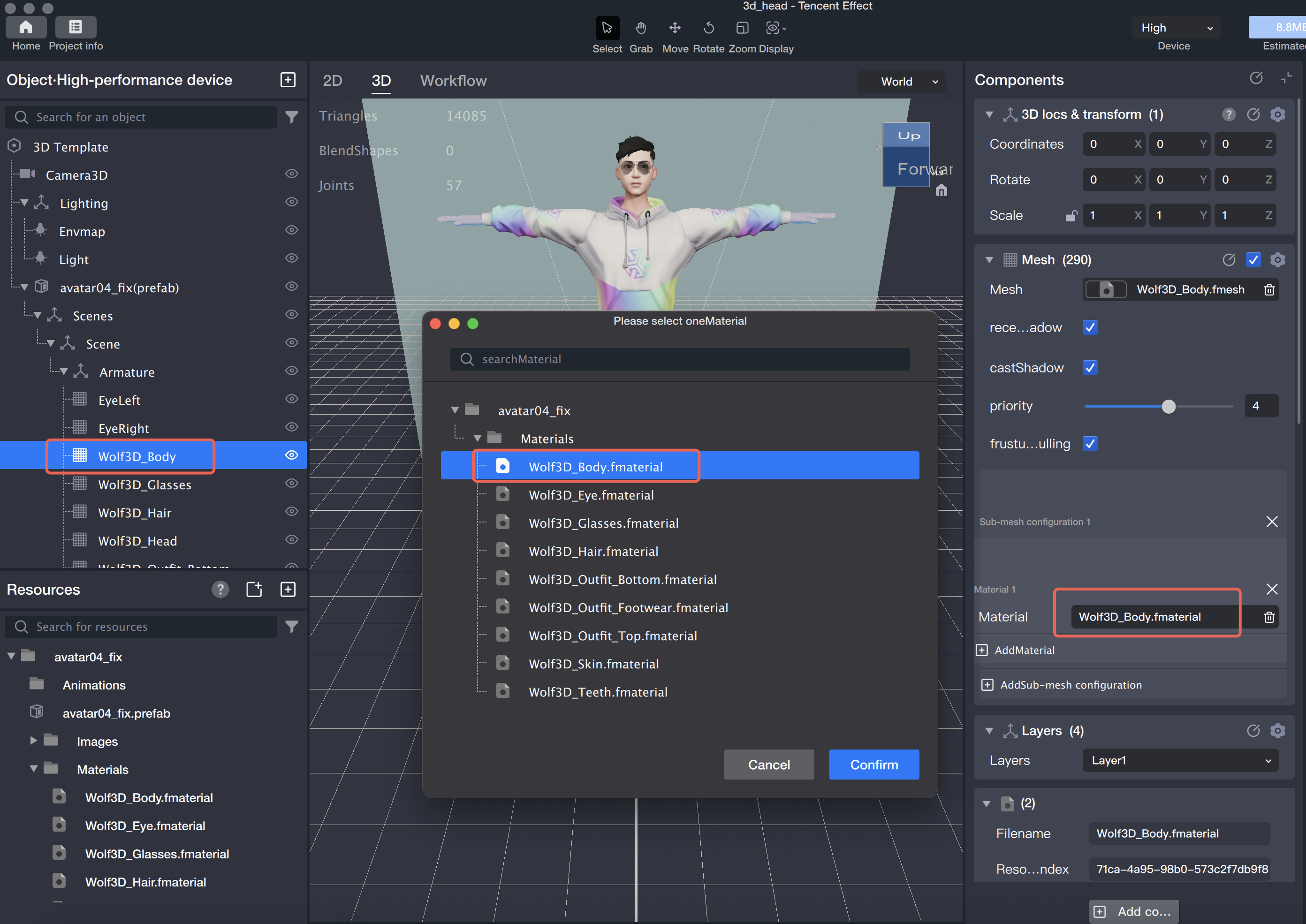Image resolution: width=1306 pixels, height=924 pixels.
Task: Open Mesh component settings gear
Action: (1277, 260)
